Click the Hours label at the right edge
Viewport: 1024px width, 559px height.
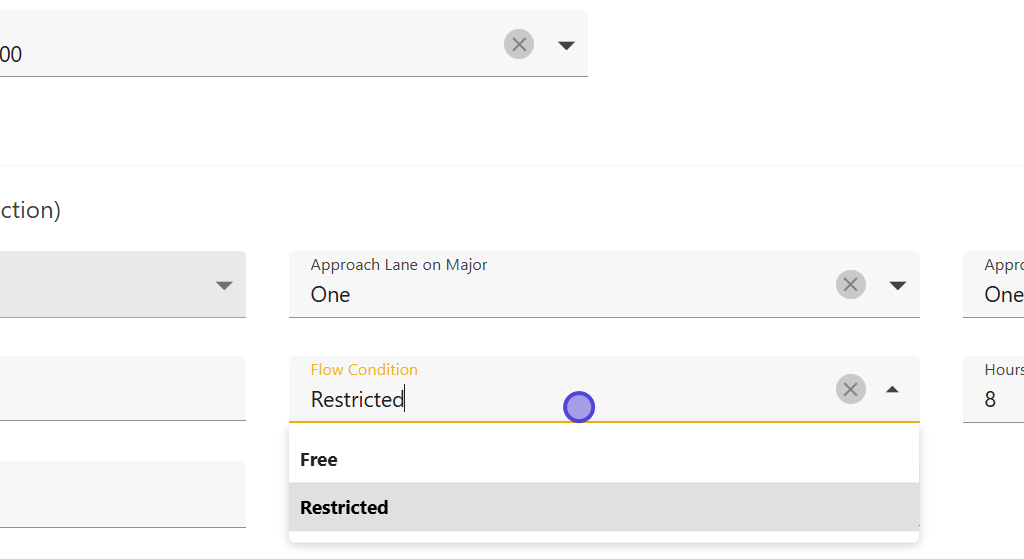click(1004, 370)
